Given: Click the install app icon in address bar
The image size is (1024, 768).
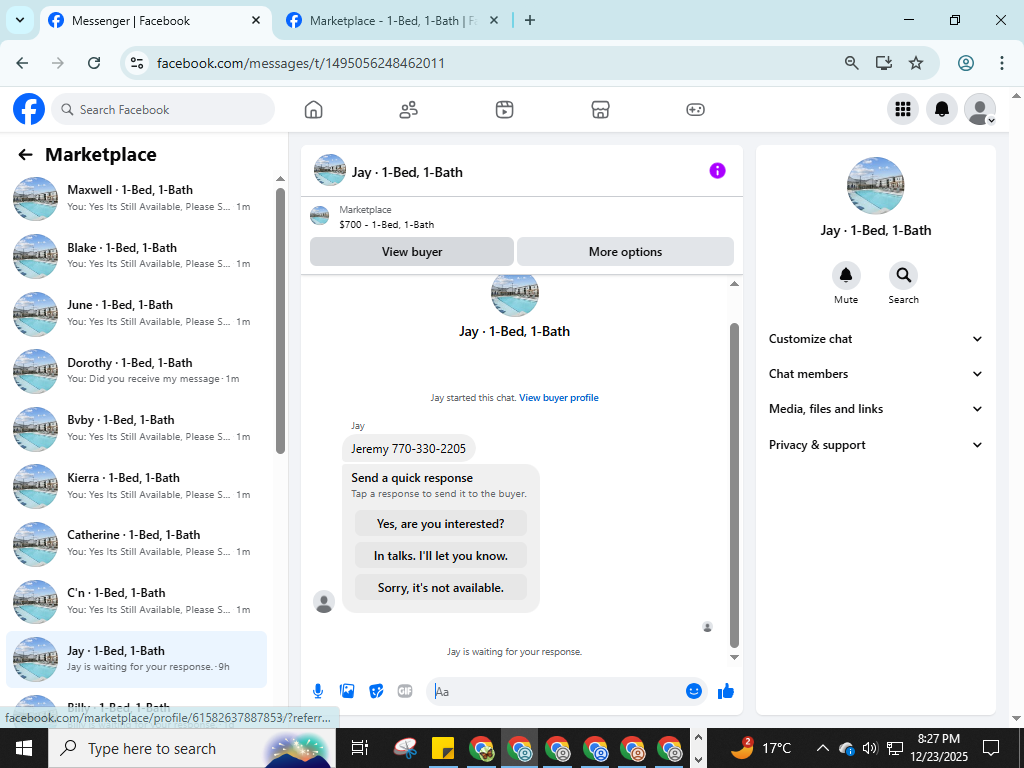Looking at the screenshot, I should pos(884,63).
